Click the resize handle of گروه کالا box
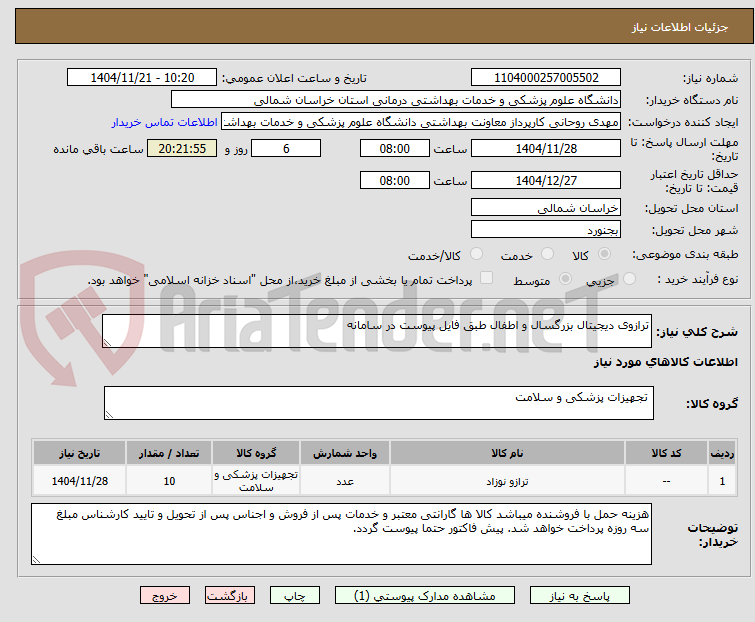Image resolution: width=755 pixels, height=622 pixels. (109, 415)
